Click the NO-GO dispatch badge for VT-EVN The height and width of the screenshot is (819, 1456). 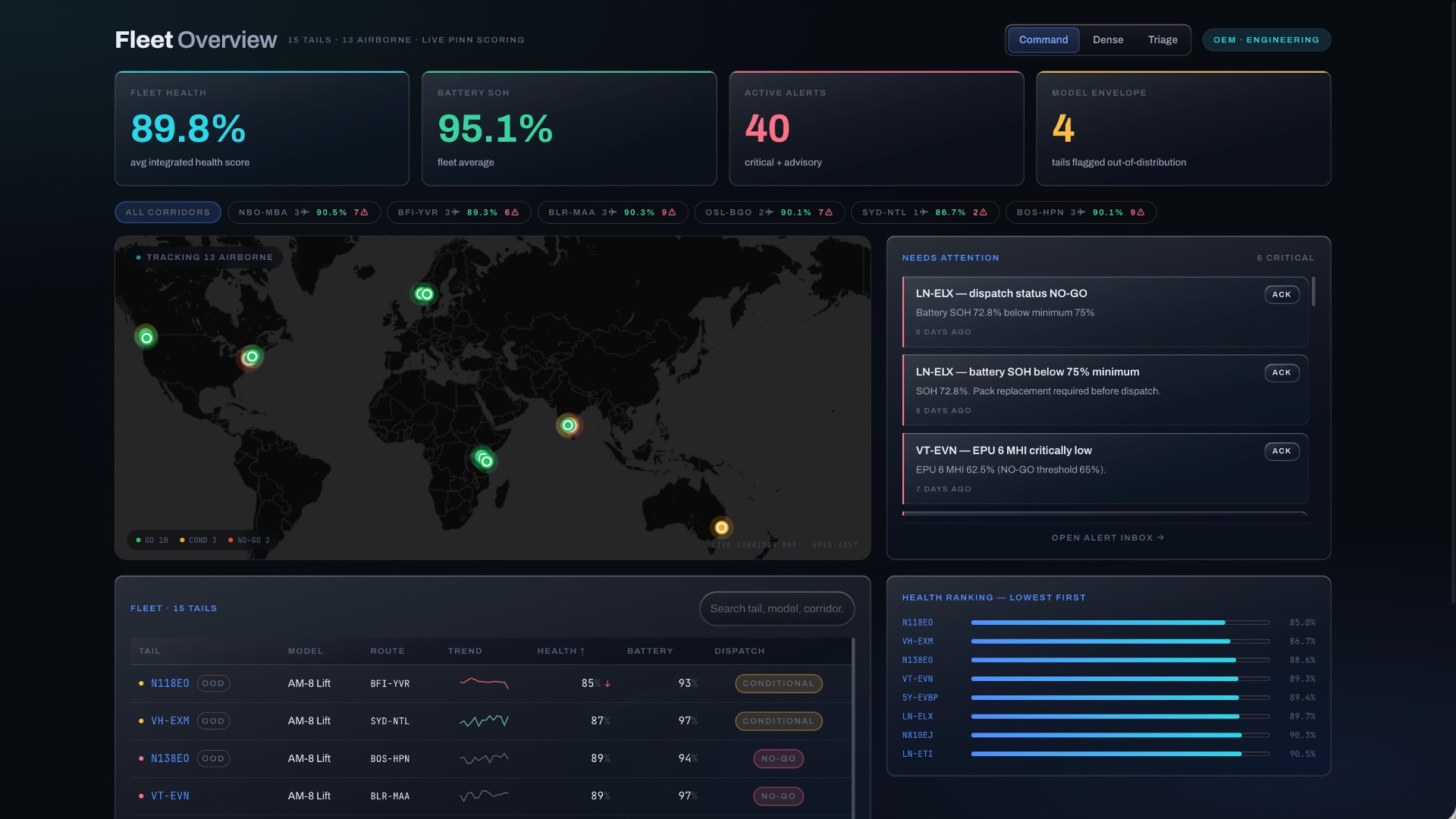tap(778, 796)
